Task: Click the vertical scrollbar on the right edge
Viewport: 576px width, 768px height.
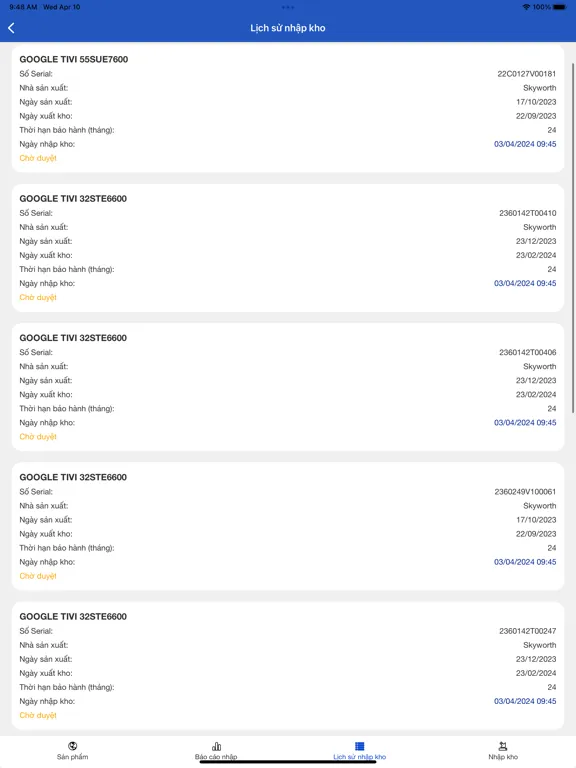Action: pyautogui.click(x=573, y=238)
